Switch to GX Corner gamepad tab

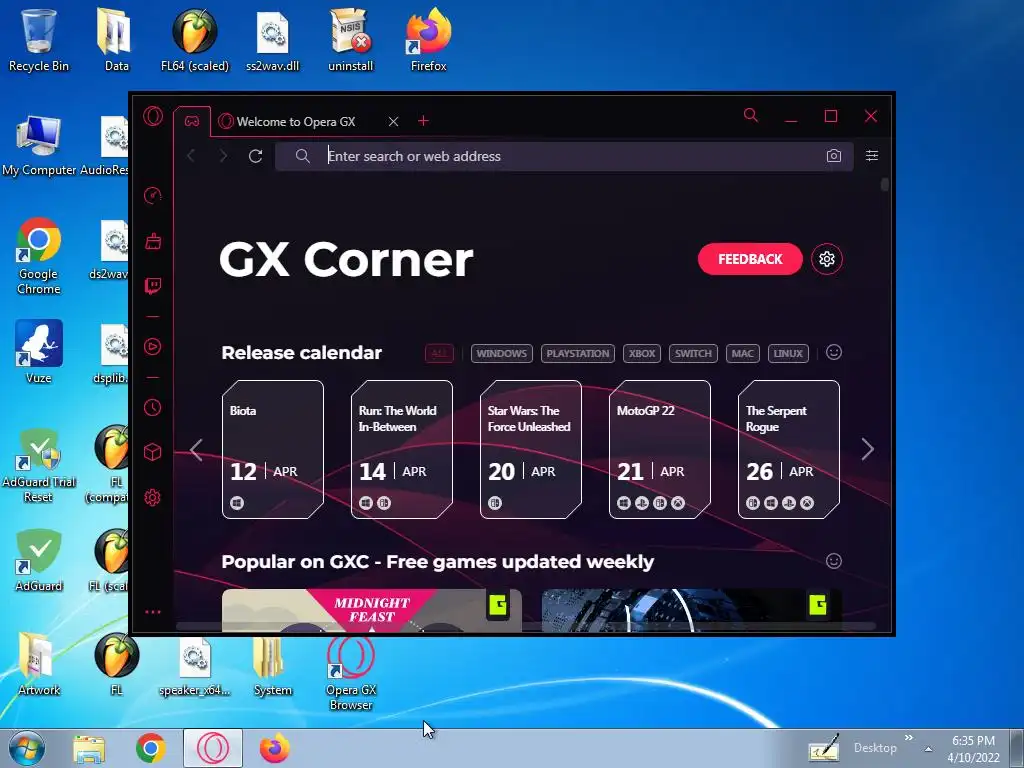(x=192, y=121)
